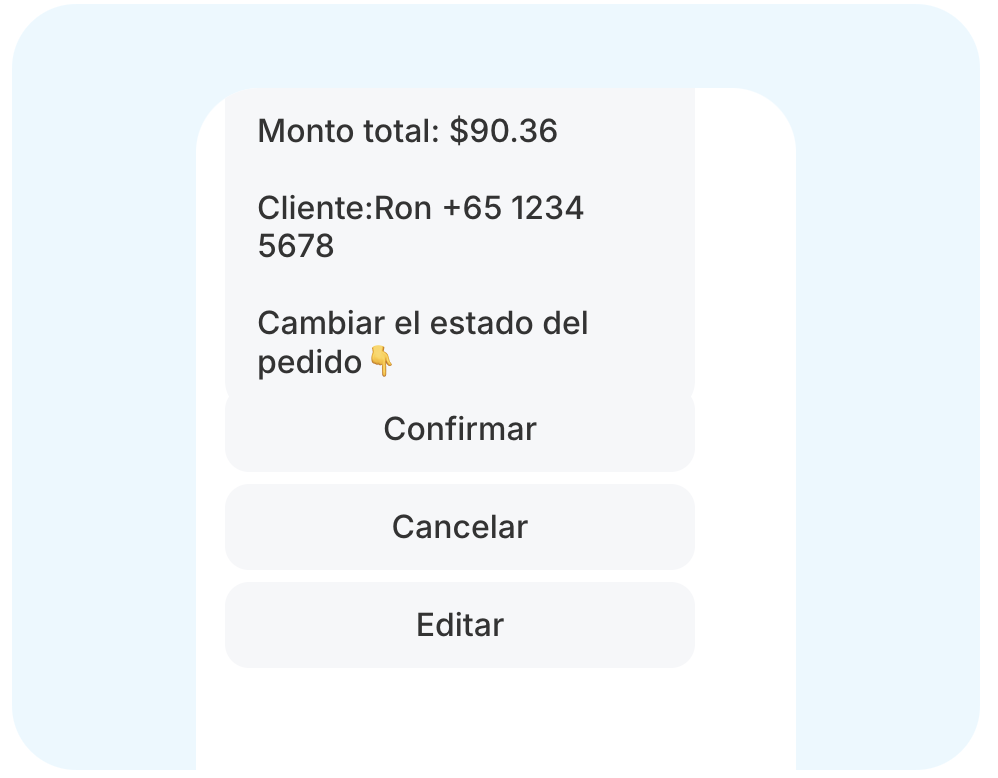Image resolution: width=998 pixels, height=778 pixels.
Task: Click the light blue background right side
Action: 888,414
